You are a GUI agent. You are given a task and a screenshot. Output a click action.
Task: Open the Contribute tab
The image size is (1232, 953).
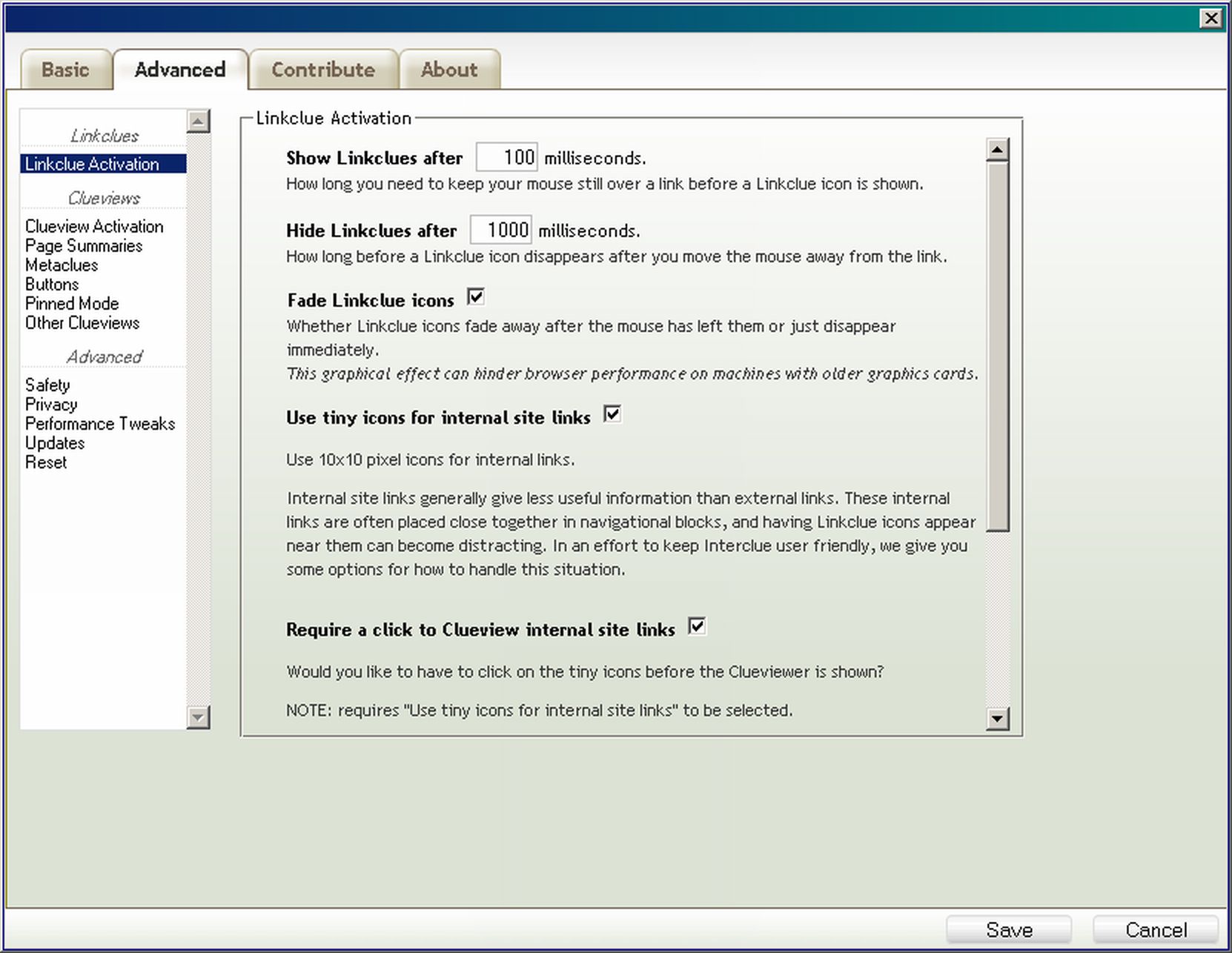click(323, 70)
